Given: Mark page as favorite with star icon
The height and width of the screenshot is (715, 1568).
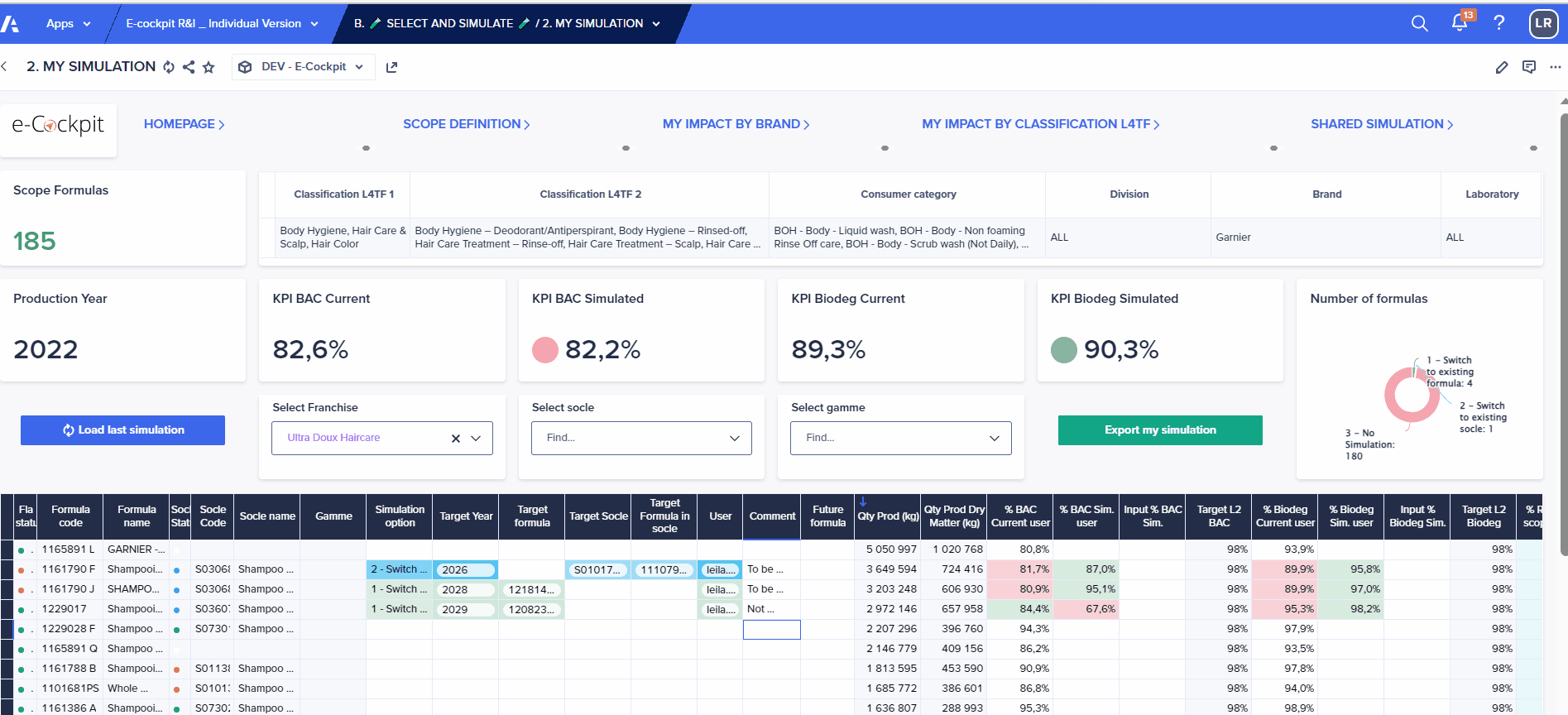Looking at the screenshot, I should pyautogui.click(x=209, y=67).
